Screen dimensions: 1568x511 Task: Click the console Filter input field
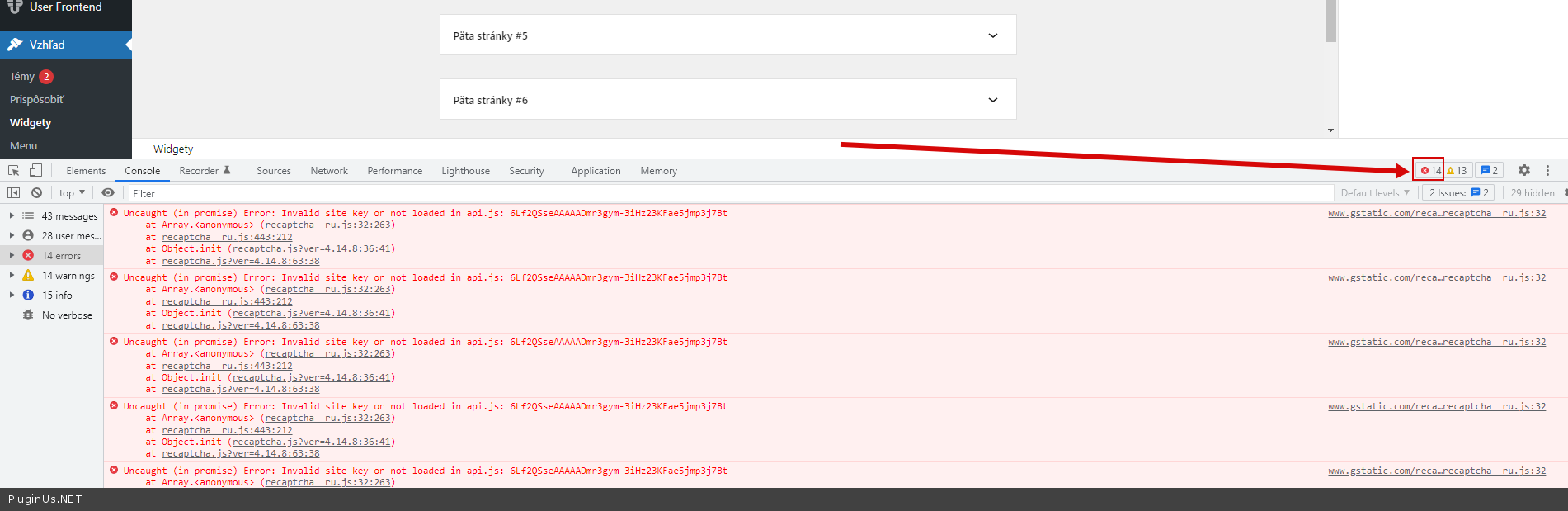click(x=726, y=193)
